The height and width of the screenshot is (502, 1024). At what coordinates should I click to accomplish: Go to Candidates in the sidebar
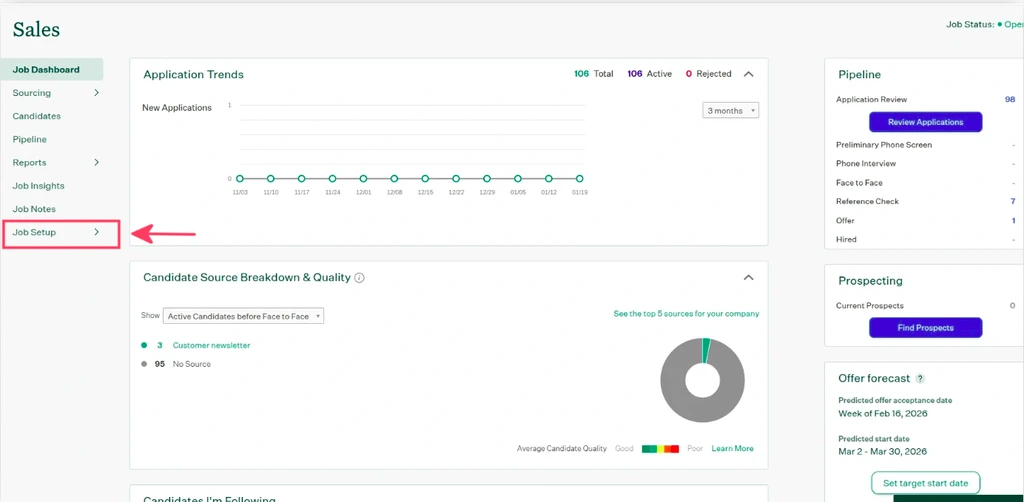point(37,116)
